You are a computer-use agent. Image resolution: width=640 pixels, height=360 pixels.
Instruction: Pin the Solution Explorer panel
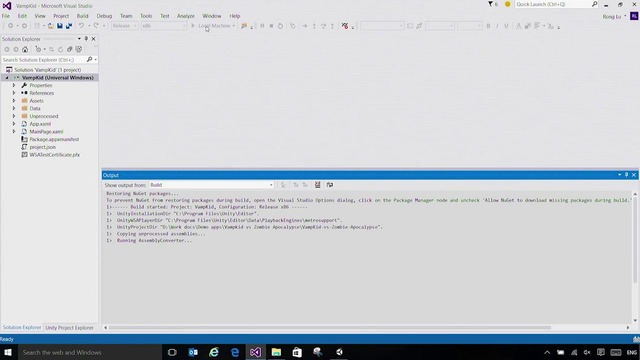(x=86, y=39)
